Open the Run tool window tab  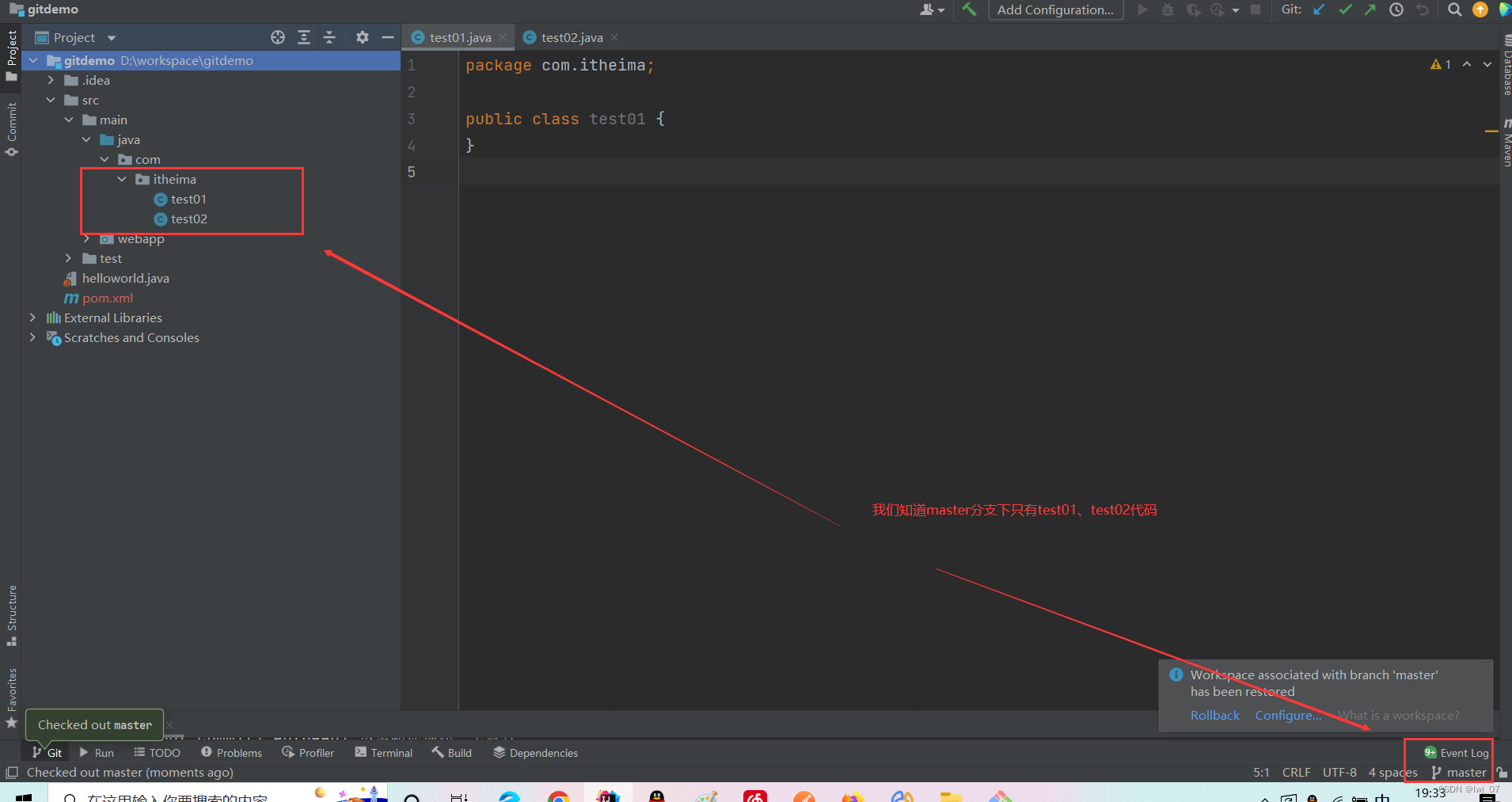click(x=97, y=752)
